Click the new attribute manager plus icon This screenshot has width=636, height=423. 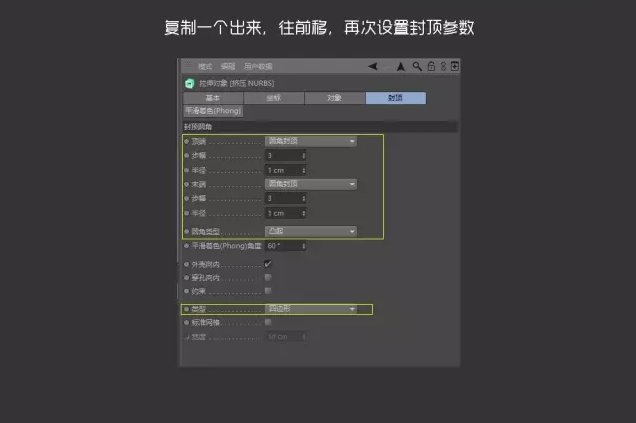455,66
